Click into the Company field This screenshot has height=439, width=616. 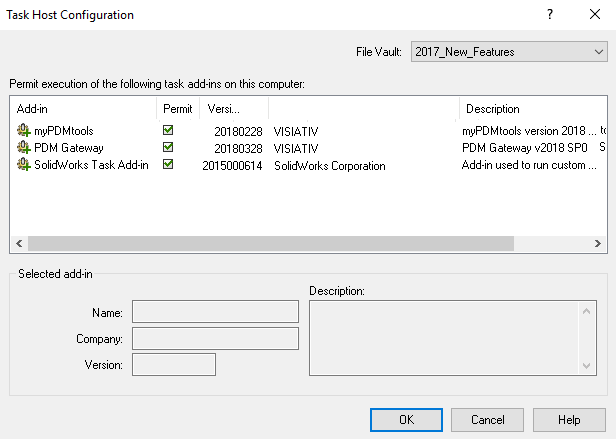click(215, 339)
